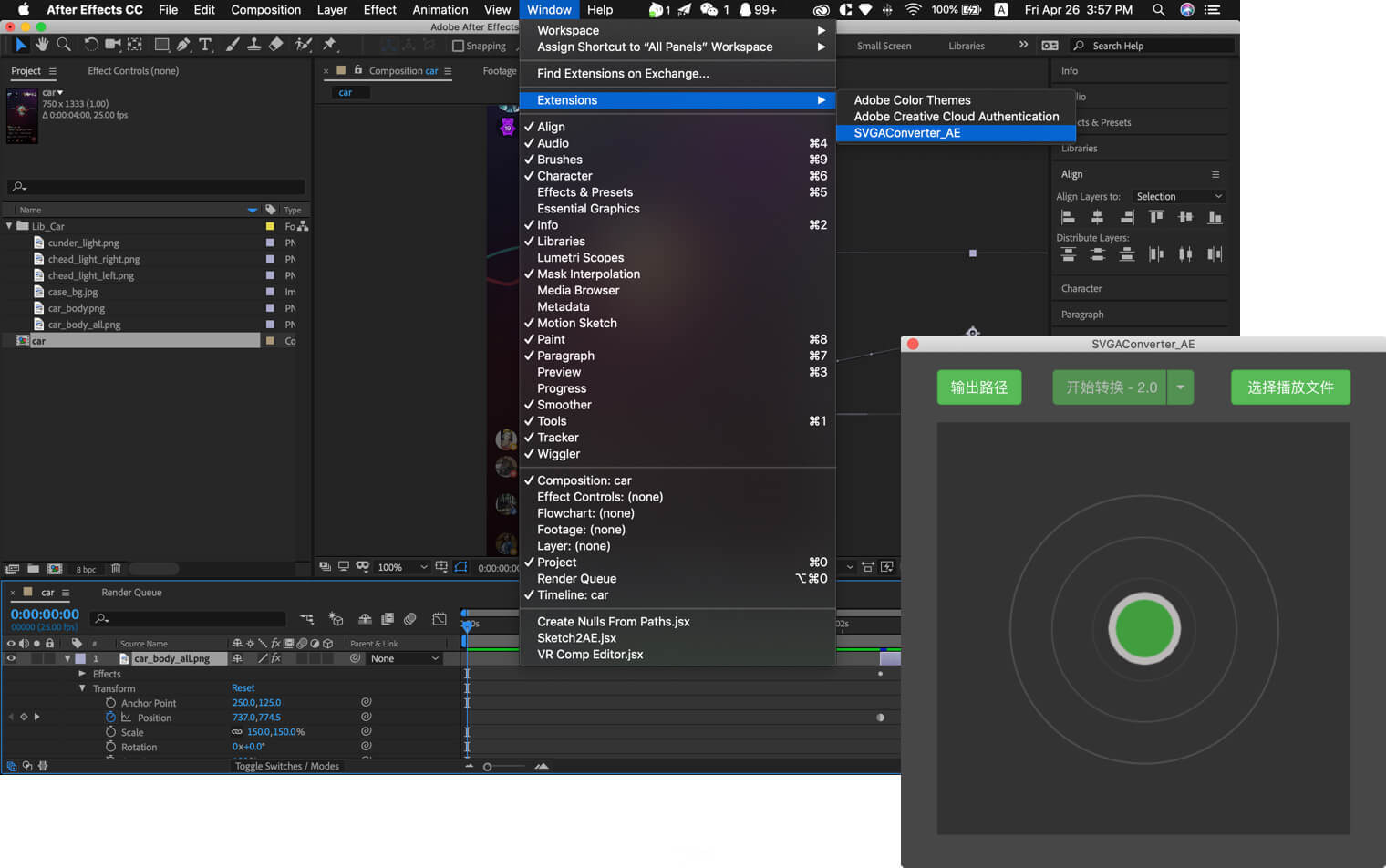Click 选择播放文件 choose file button

click(x=1290, y=387)
